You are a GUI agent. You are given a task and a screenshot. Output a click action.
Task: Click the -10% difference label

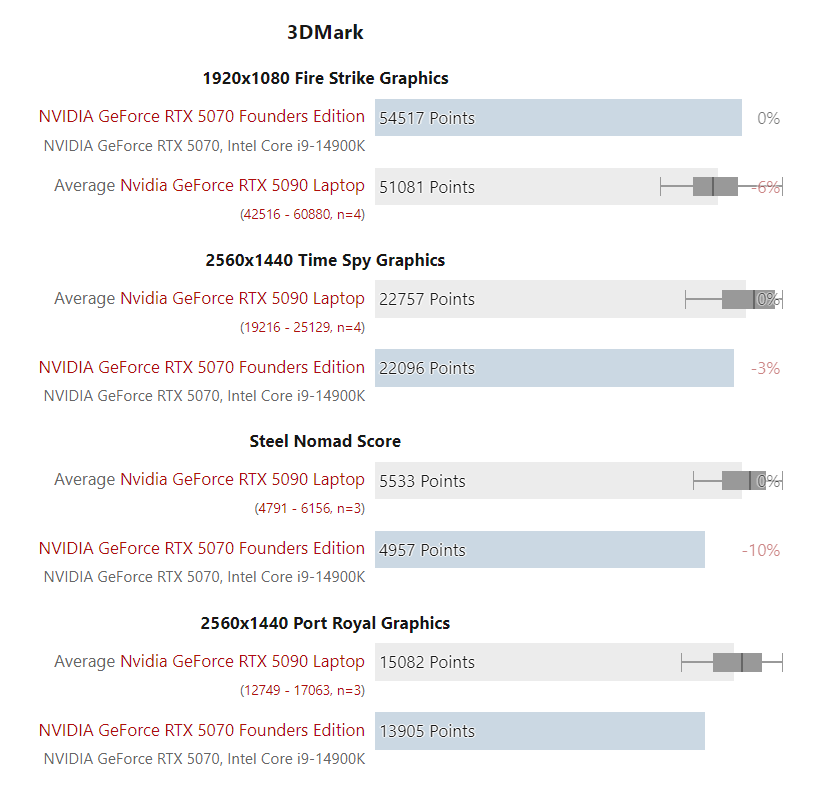pyautogui.click(x=761, y=550)
